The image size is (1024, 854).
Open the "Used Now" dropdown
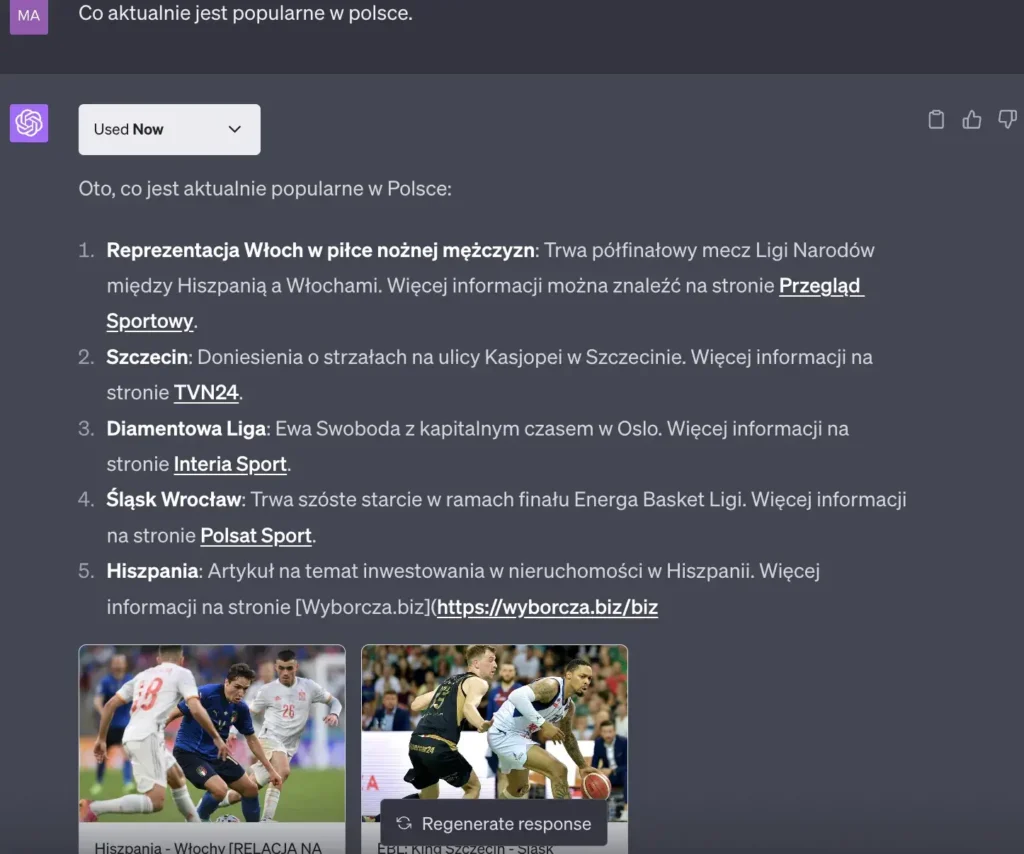(168, 129)
